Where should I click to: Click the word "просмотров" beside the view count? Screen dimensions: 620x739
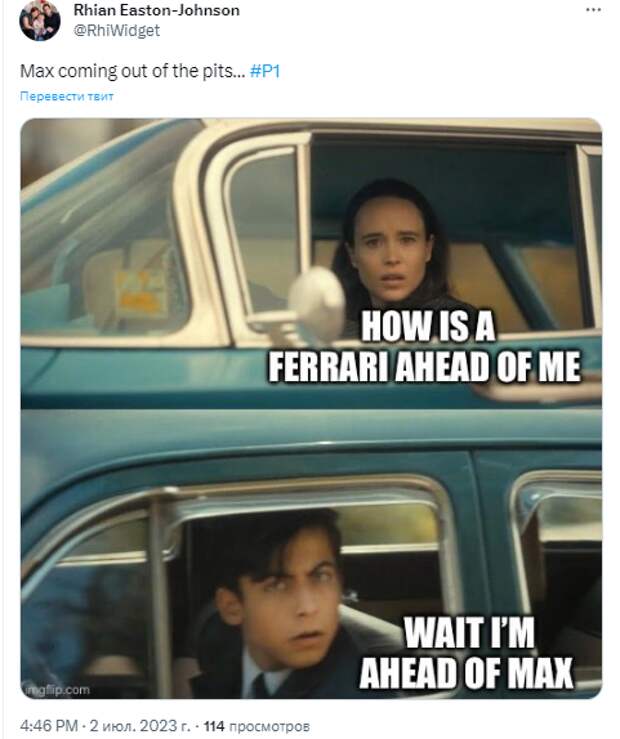click(269, 726)
